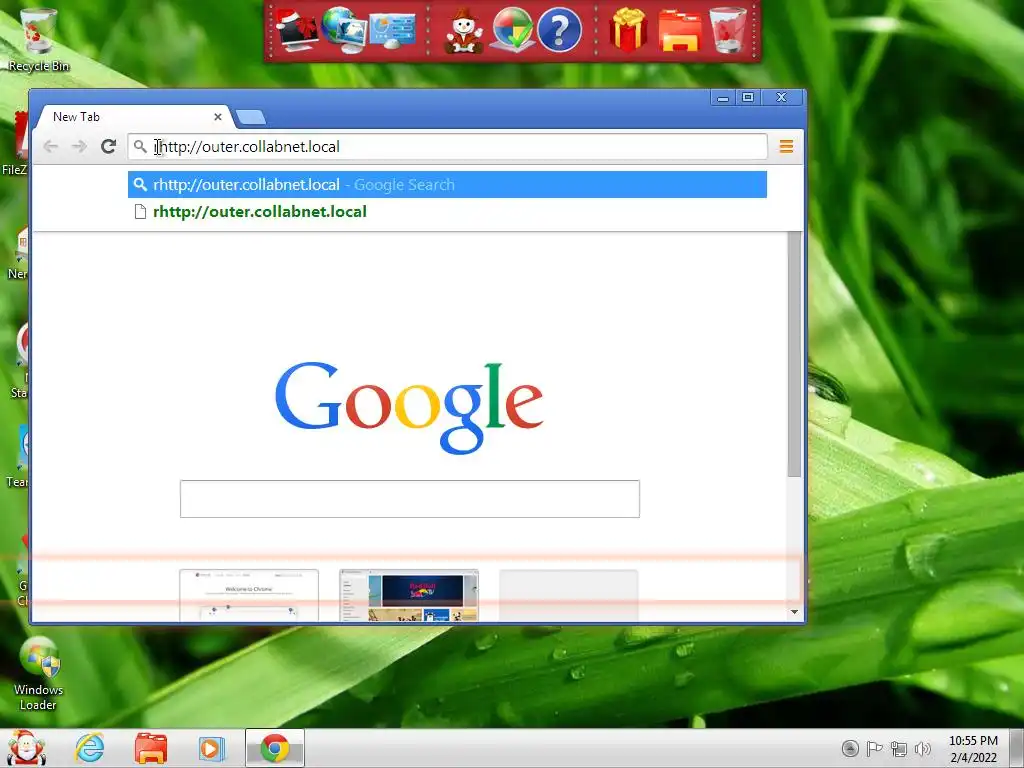Open the Chrome hamburger menu
Screen dimensions: 1024x768
786,146
